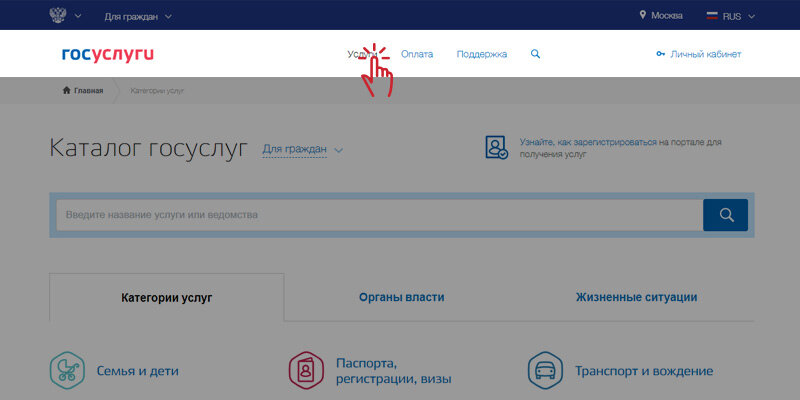This screenshot has height=400, width=800.
Task: Click the car category icon
Action: tap(545, 370)
